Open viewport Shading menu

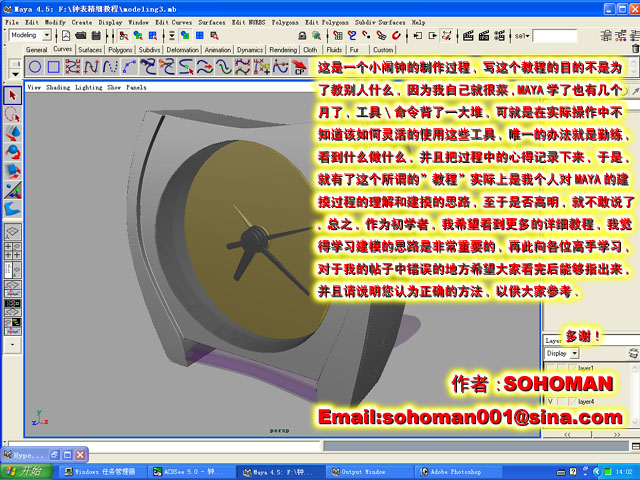[x=58, y=87]
